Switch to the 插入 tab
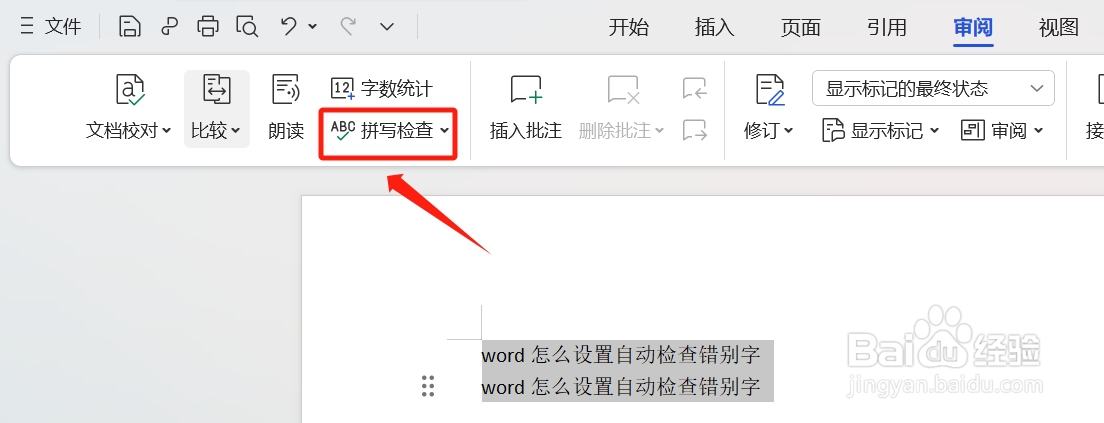The height and width of the screenshot is (423, 1104). (715, 27)
